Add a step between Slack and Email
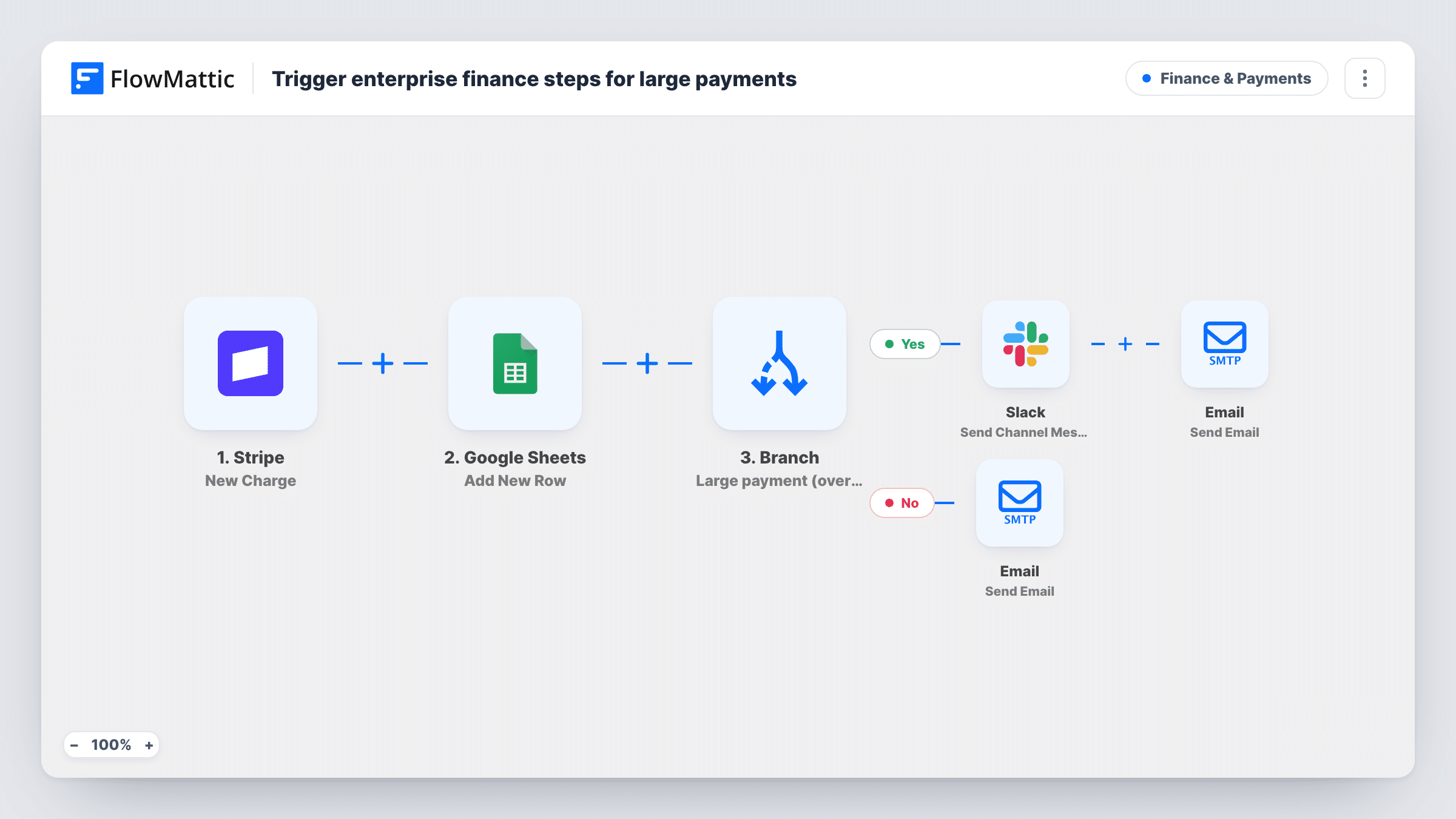The width and height of the screenshot is (1456, 819). [1125, 344]
